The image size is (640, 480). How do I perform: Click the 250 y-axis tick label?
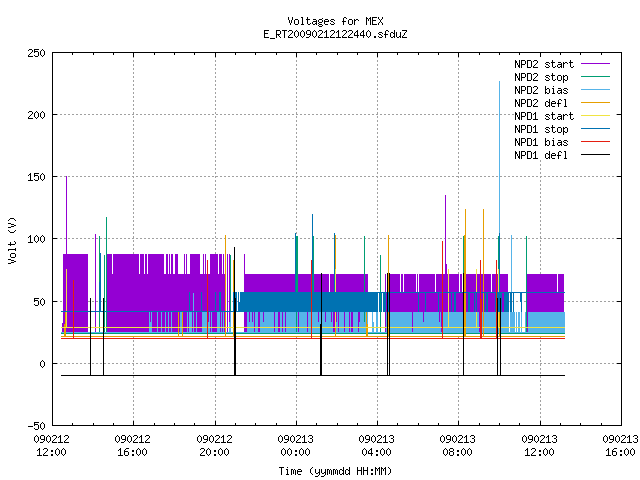[36, 53]
